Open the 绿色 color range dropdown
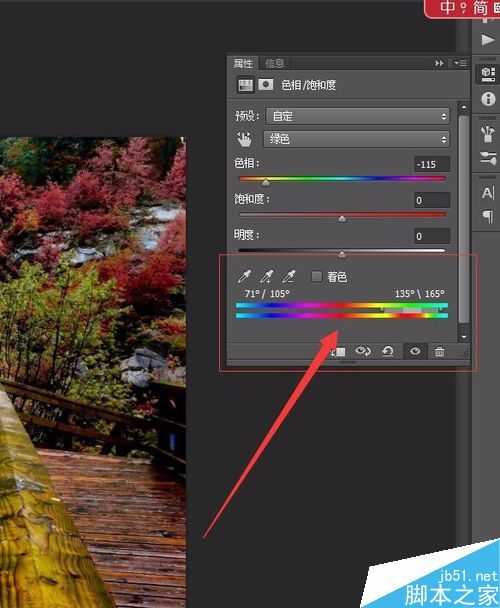Screen dimensions: 500x608 point(356,139)
